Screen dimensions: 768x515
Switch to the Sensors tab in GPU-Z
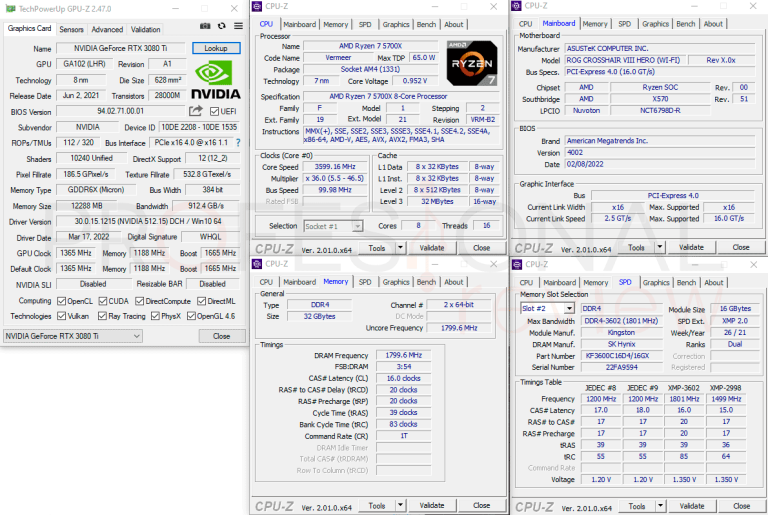point(72,29)
